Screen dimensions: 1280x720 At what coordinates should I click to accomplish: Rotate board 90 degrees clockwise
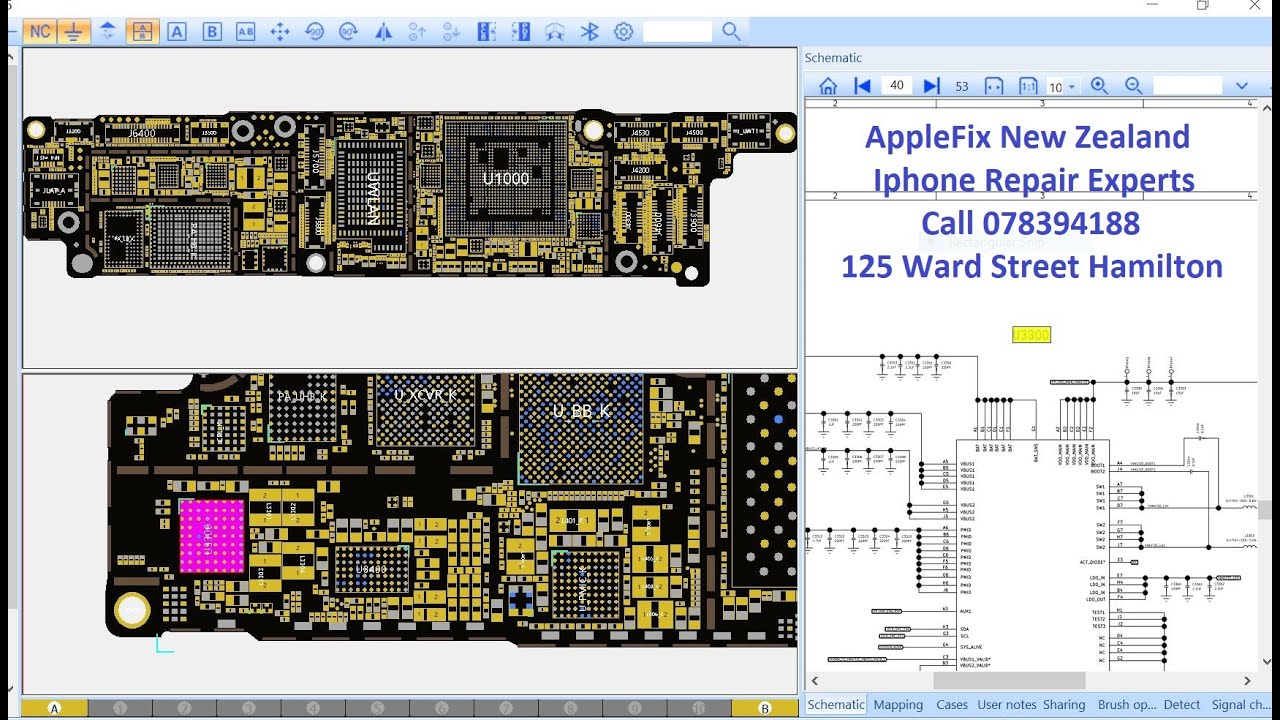348,31
